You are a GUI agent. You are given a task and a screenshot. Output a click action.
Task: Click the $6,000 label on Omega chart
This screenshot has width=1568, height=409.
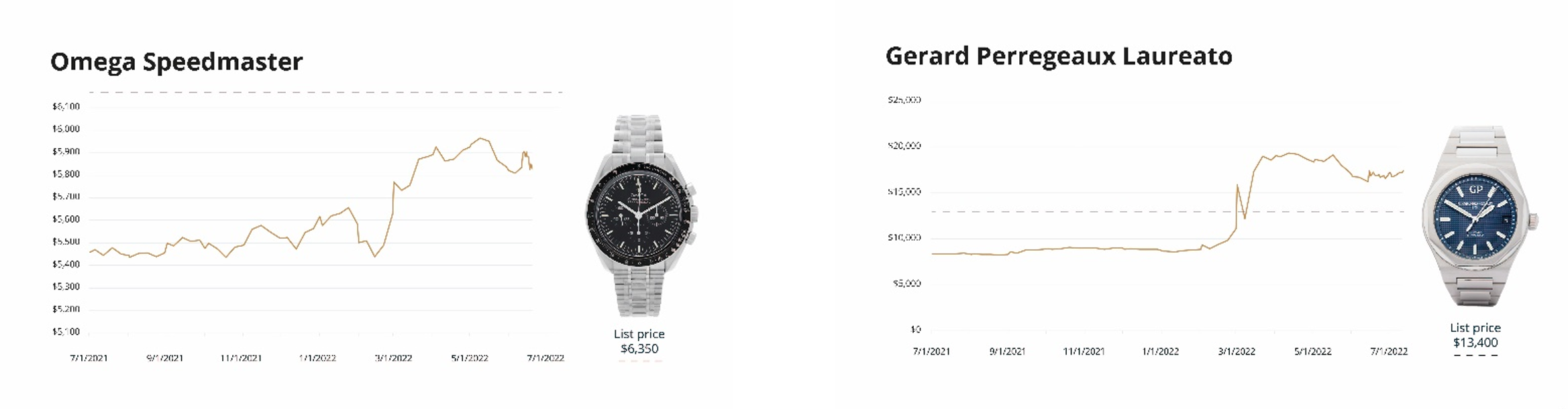[x=66, y=129]
